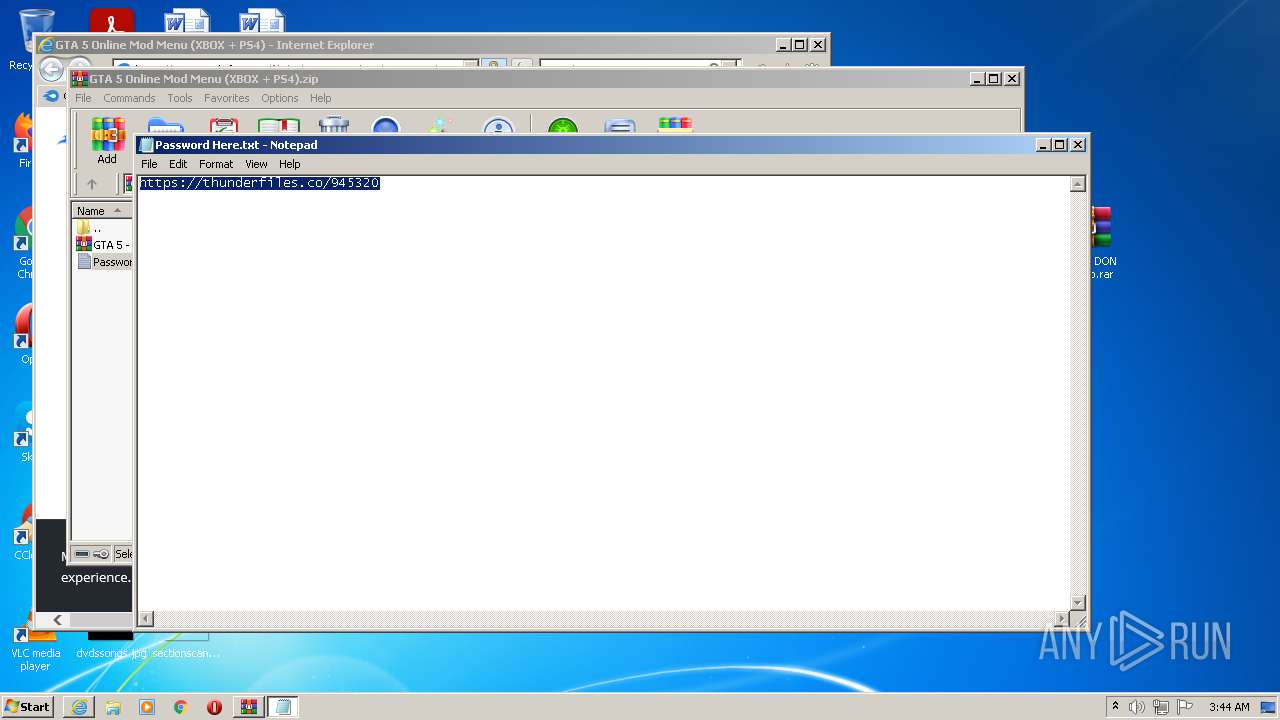Open Notepad Edit menu
Viewport: 1280px width, 720px height.
tap(178, 164)
